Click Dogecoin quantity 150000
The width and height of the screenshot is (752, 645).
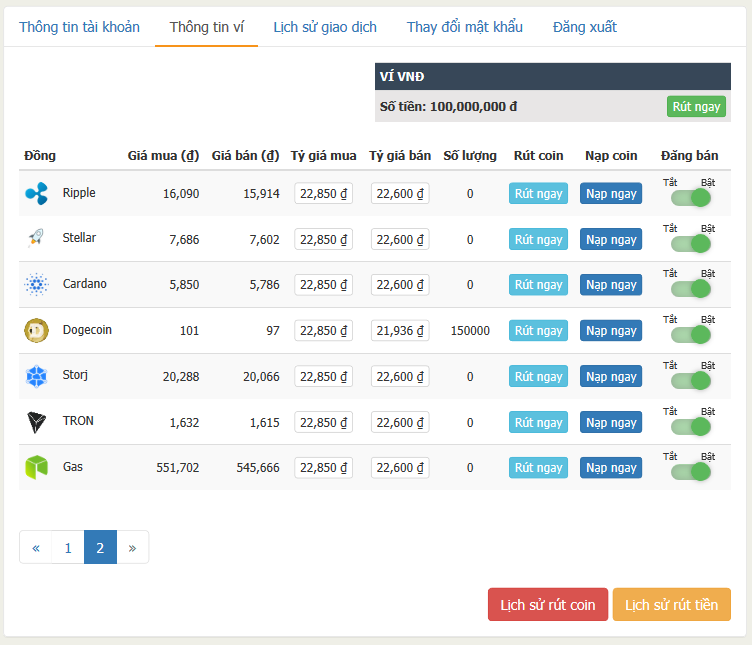pyautogui.click(x=470, y=330)
